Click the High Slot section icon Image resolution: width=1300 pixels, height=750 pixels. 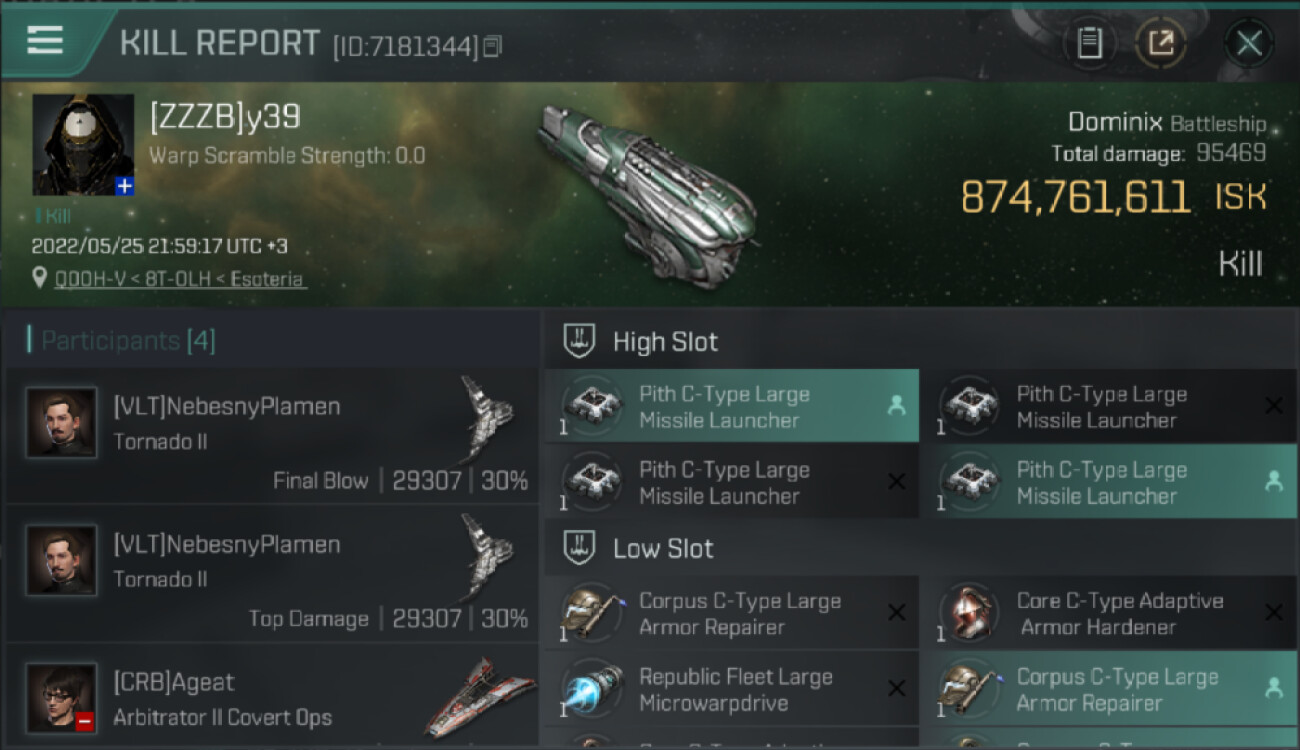[580, 341]
